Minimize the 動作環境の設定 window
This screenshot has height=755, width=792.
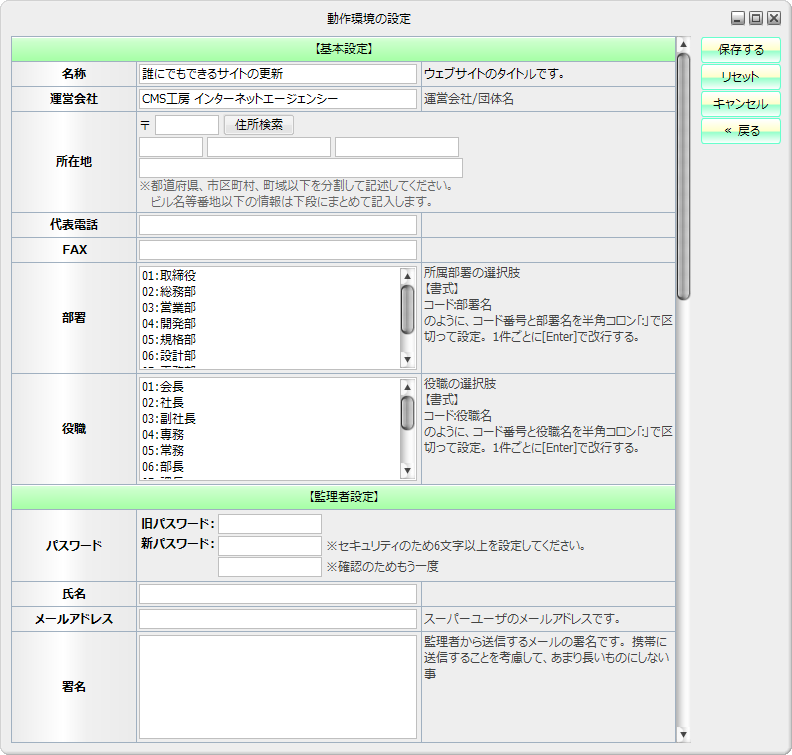(x=738, y=18)
